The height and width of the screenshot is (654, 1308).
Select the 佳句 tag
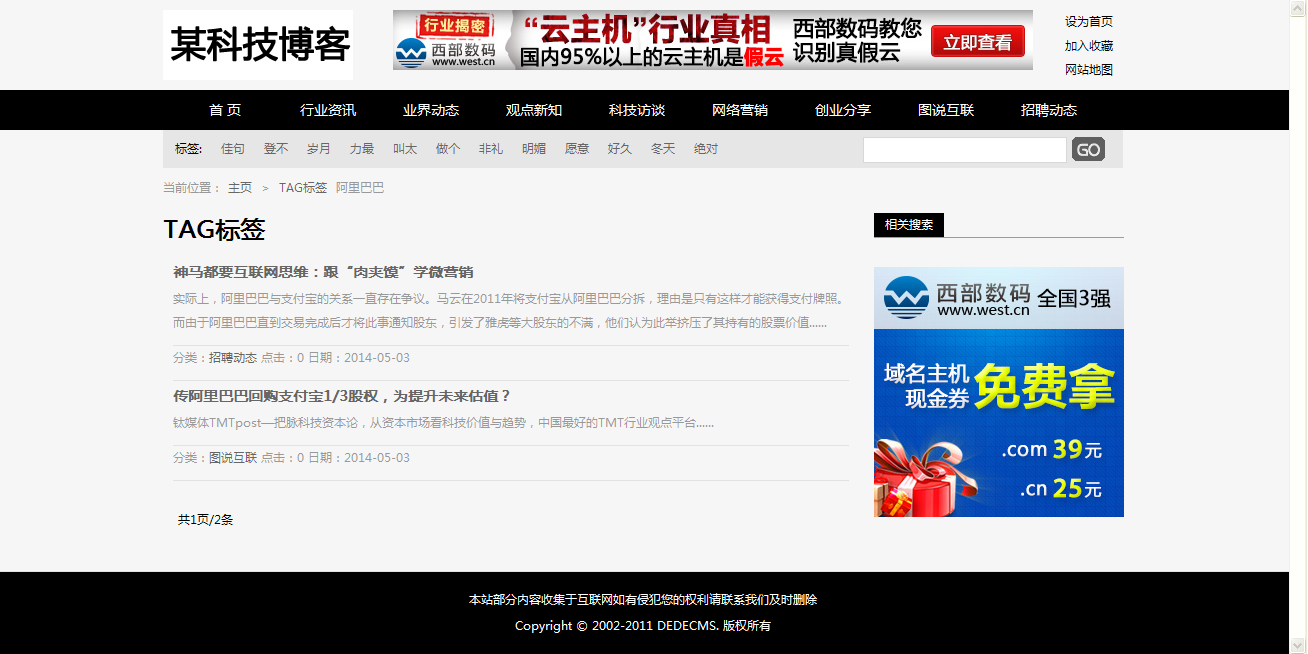click(232, 149)
